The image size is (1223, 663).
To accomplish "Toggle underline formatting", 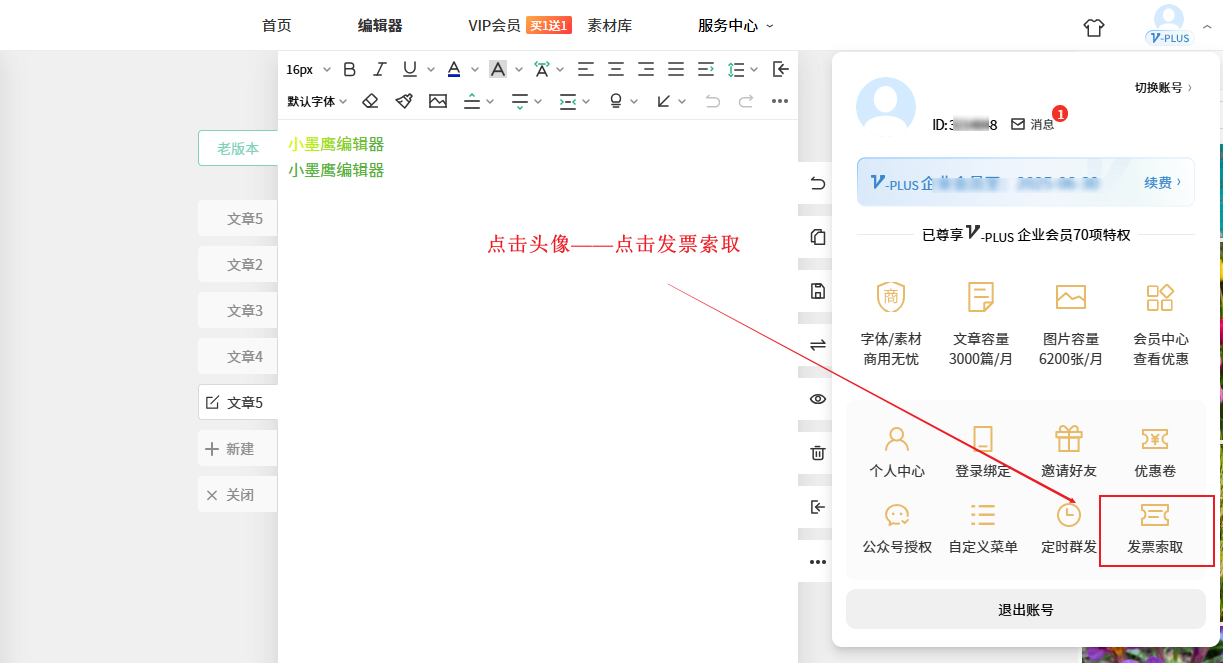I will pos(410,69).
